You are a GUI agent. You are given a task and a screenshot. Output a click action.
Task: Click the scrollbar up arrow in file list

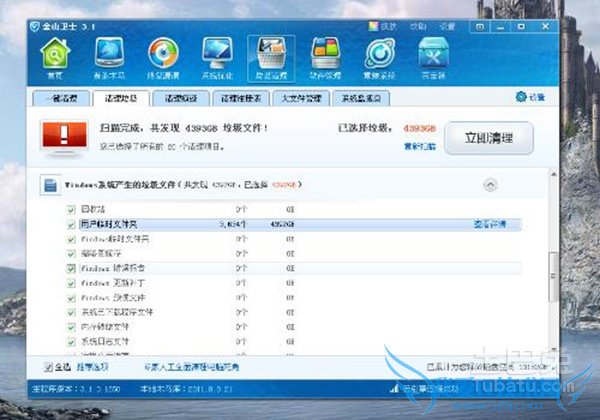[x=553, y=174]
